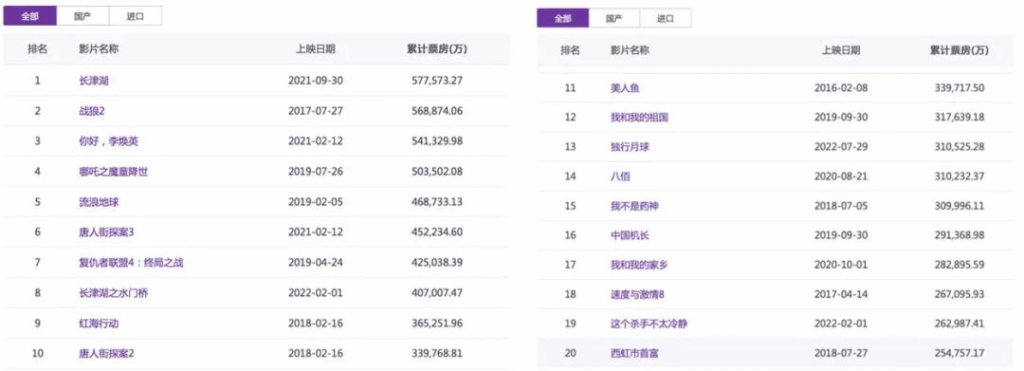Image resolution: width=1024 pixels, height=371 pixels.
Task: Switch to 进口 tab in left table
Action: point(135,16)
